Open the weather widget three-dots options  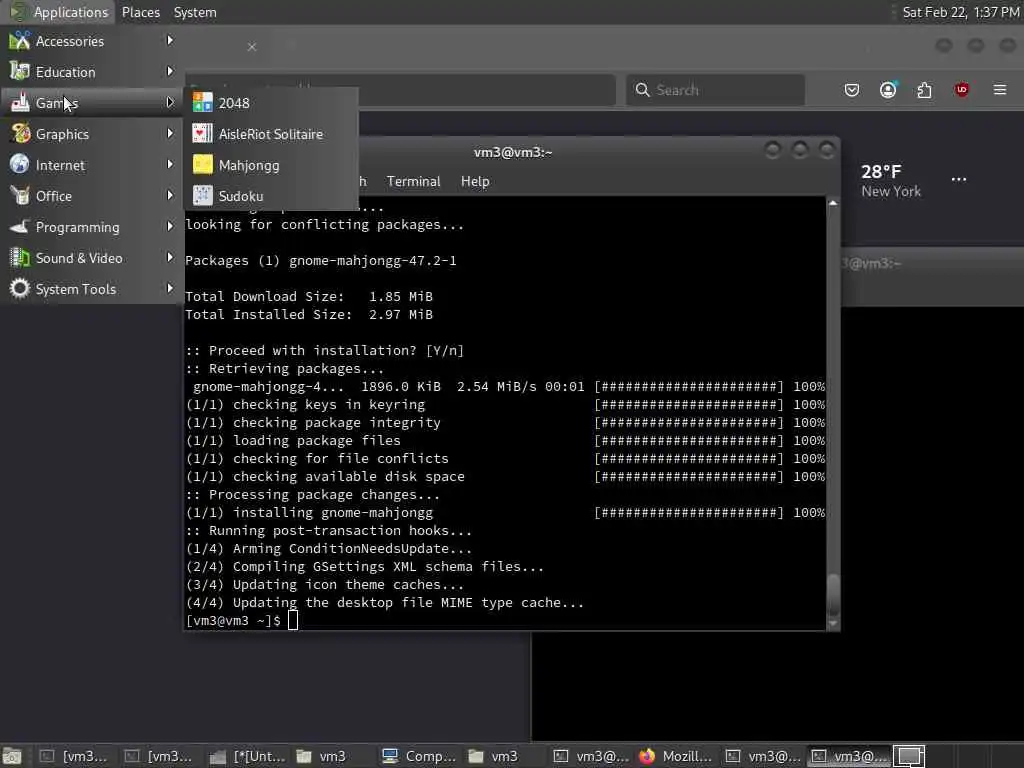pyautogui.click(x=959, y=179)
